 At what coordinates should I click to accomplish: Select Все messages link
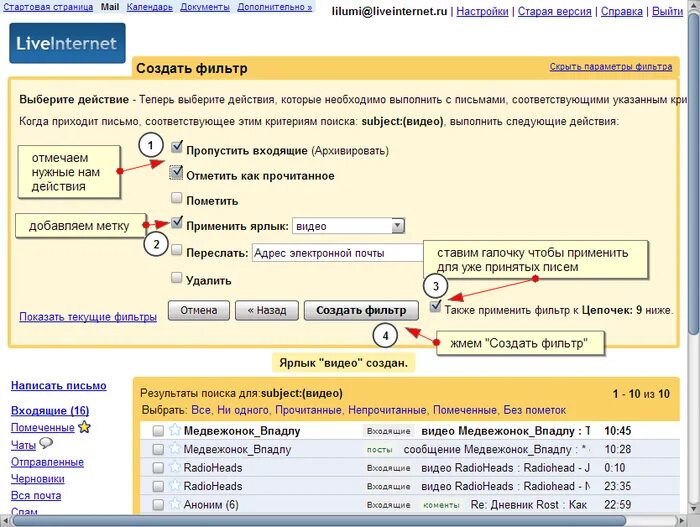201,410
